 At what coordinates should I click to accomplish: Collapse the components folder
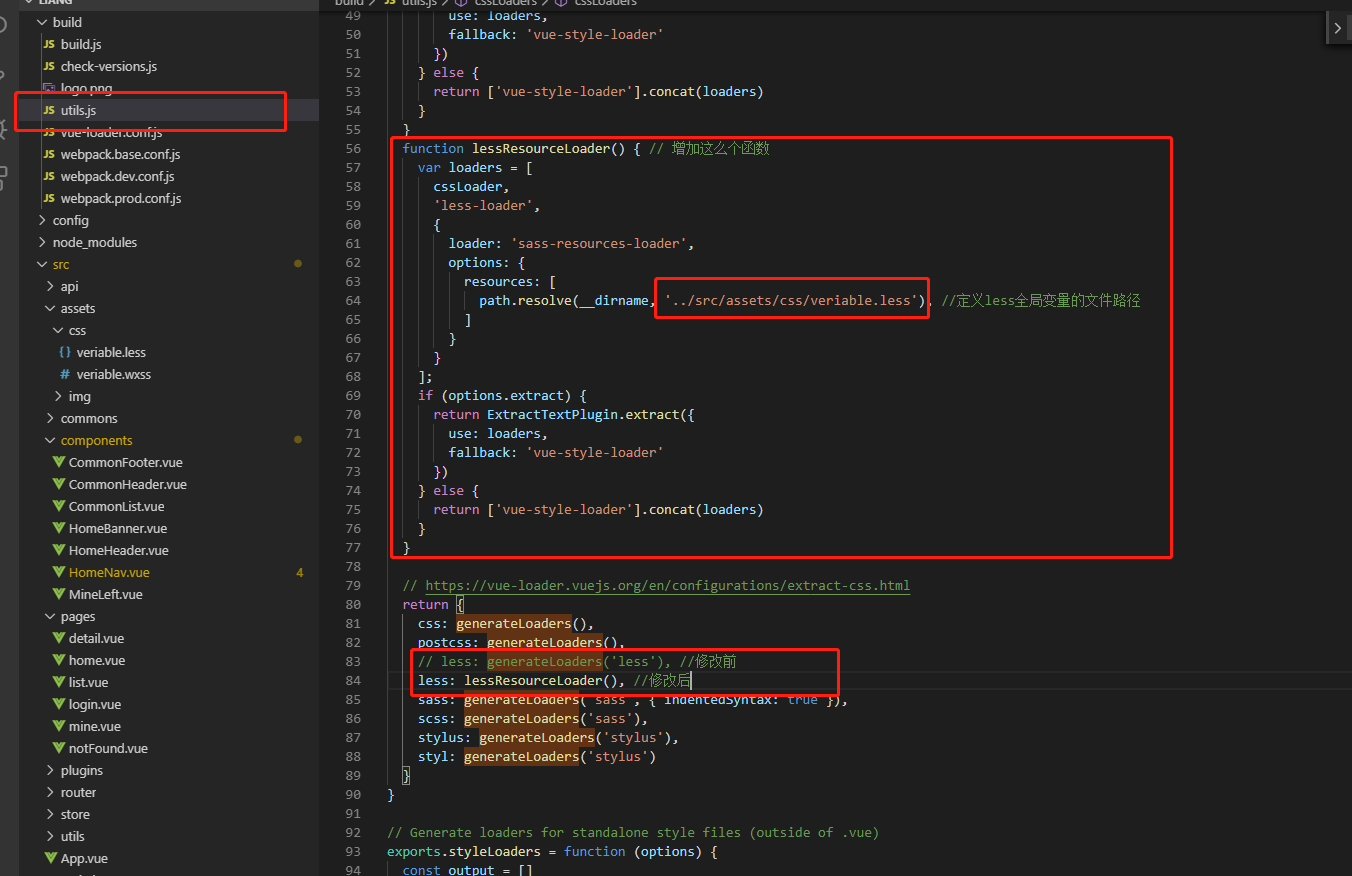pyautogui.click(x=50, y=440)
